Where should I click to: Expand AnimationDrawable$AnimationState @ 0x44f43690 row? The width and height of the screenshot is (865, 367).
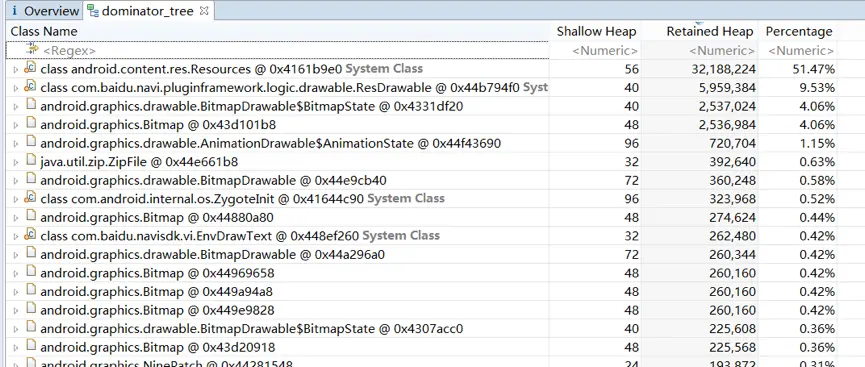15,144
